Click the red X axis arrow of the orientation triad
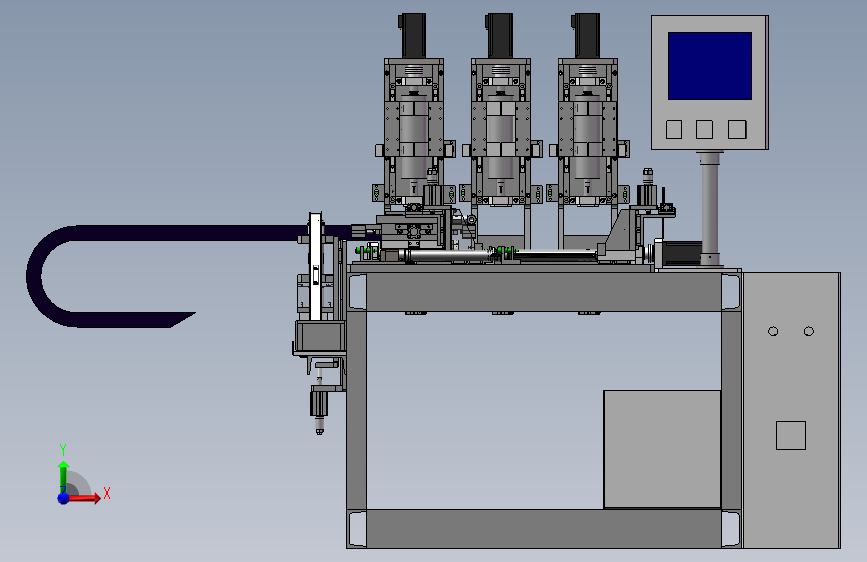 tap(85, 498)
